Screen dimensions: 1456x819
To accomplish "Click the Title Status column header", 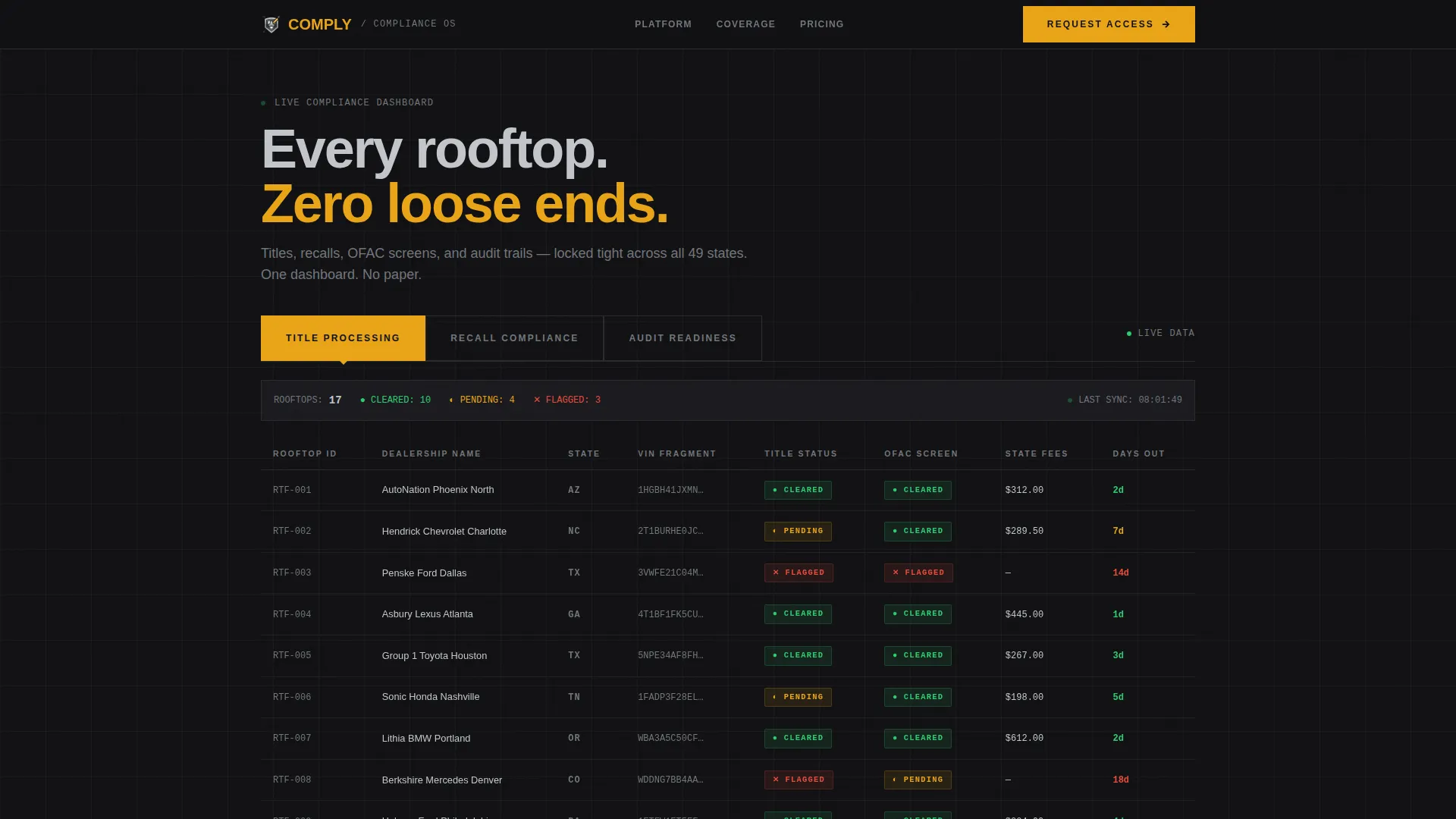I will pos(801,453).
